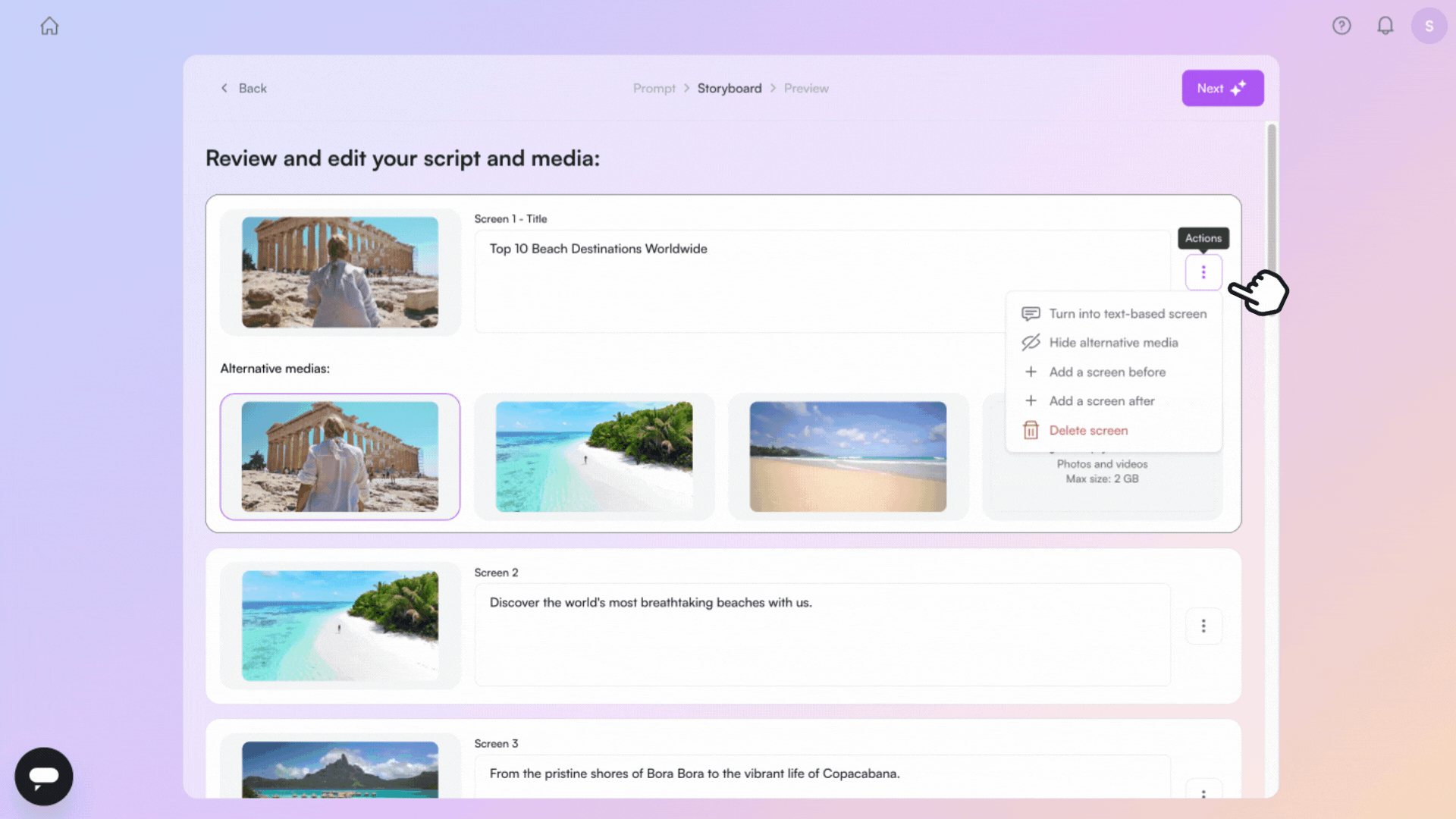Click the 'Alternative medias:' label
Screen dimensions: 1456x819
(x=275, y=369)
